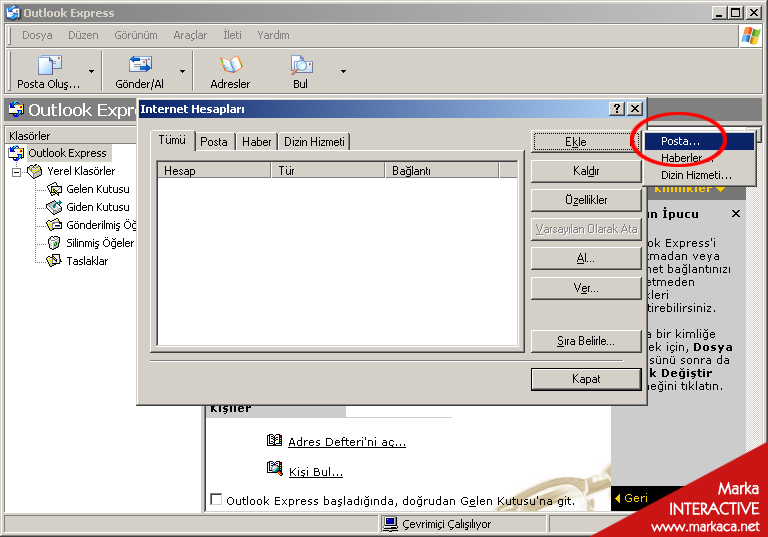Screen dimensions: 768x537
Task: Open dropdown arrow next to Bul
Action: tap(343, 72)
